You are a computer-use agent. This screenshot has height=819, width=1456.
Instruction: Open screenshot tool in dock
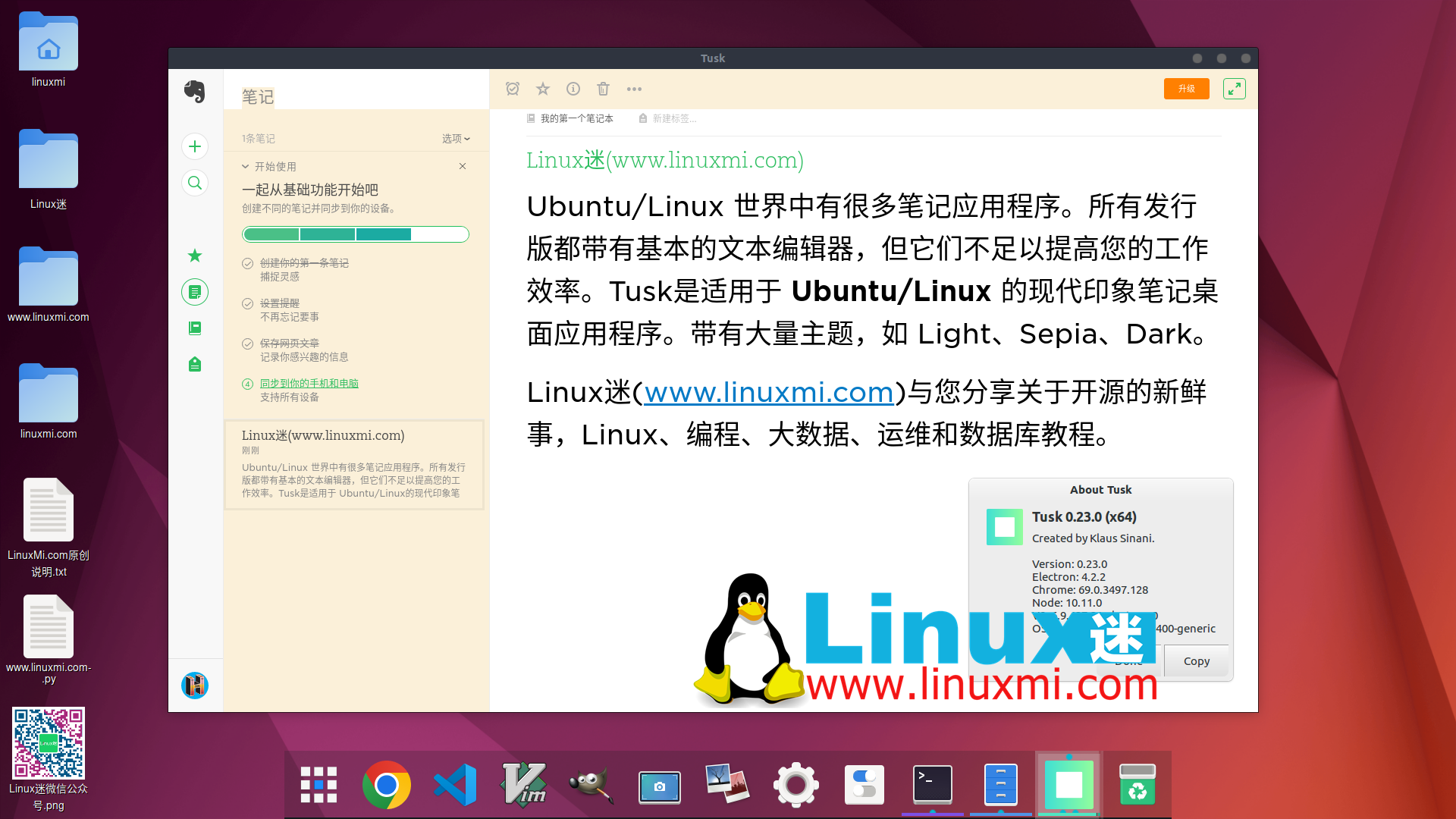point(660,787)
